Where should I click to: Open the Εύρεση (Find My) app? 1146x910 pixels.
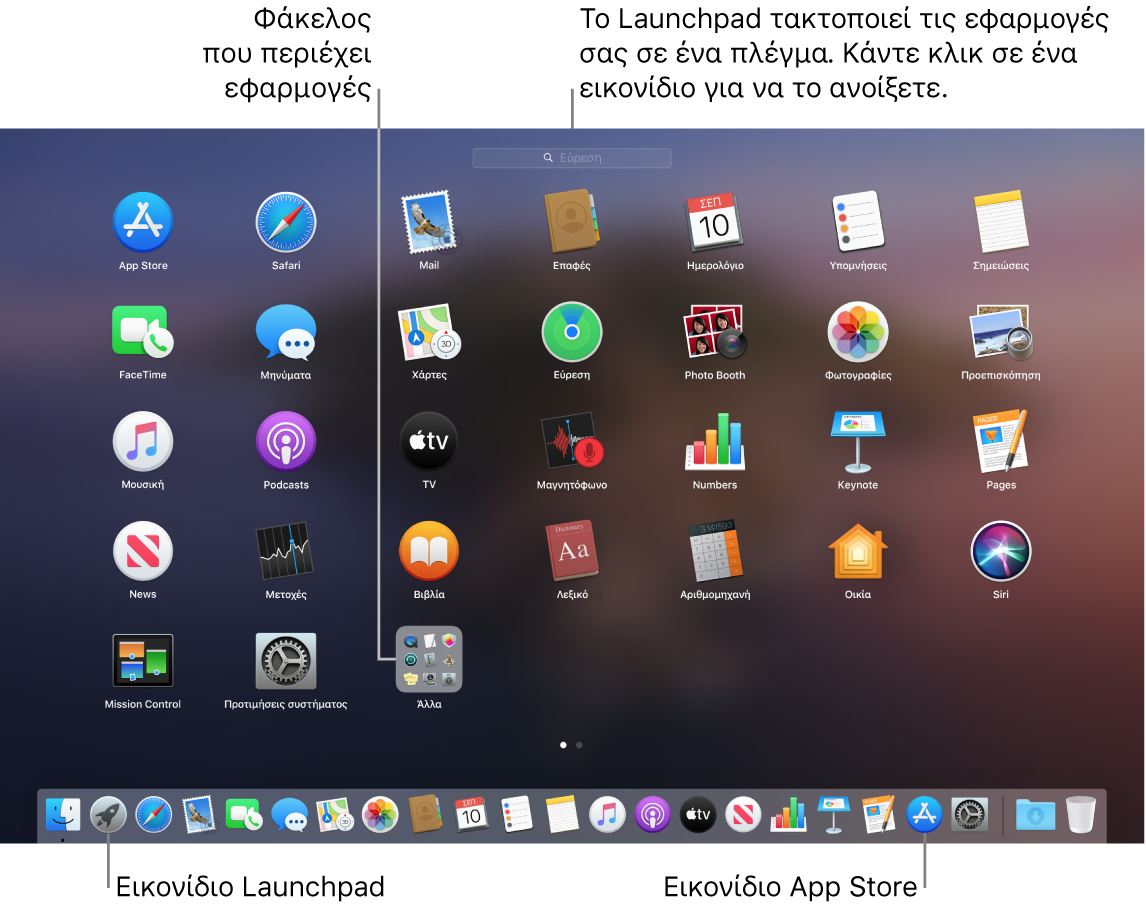pos(571,333)
